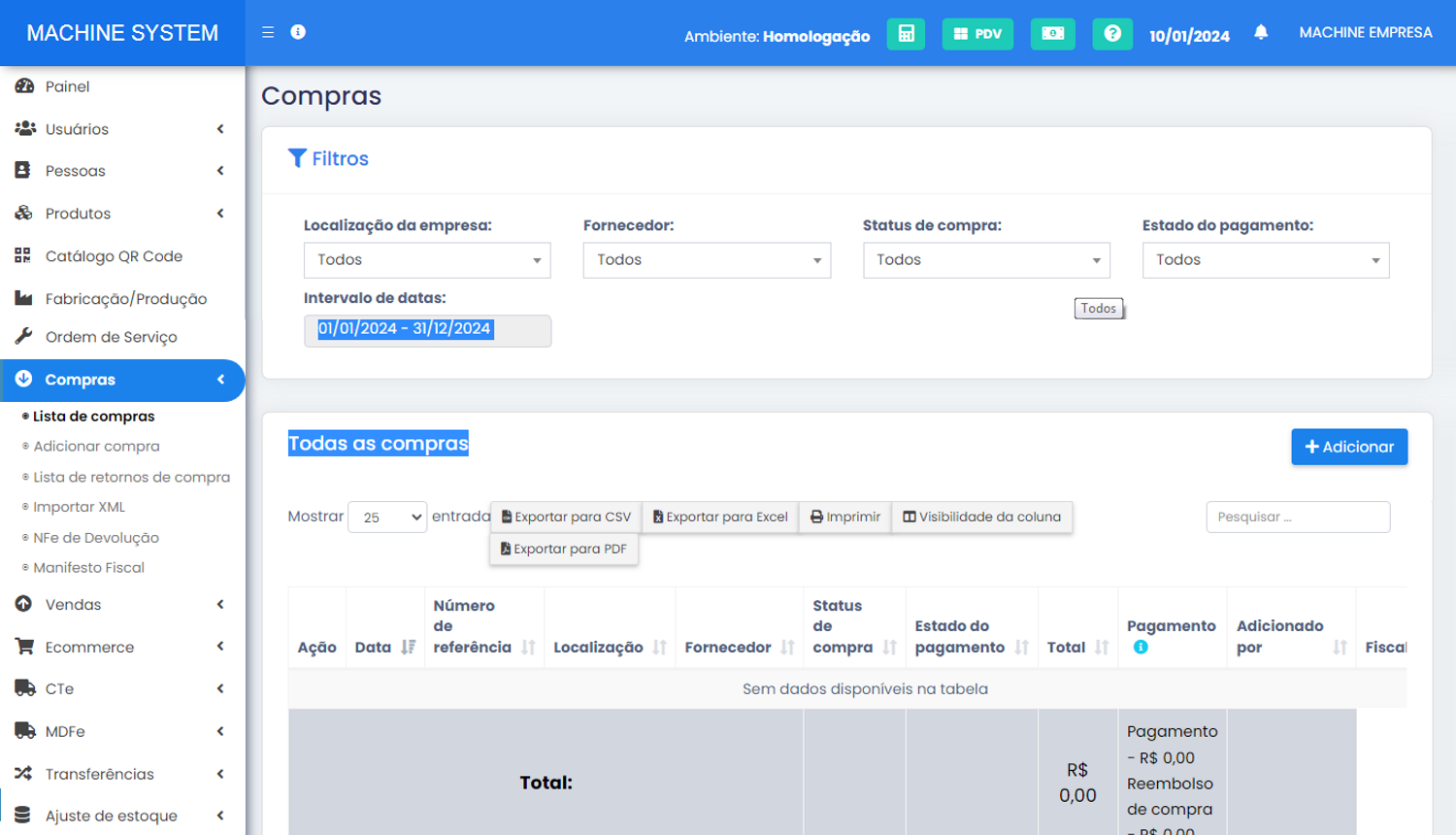Expand the Vendas menu chevron
This screenshot has height=835, width=1456.
(x=220, y=604)
